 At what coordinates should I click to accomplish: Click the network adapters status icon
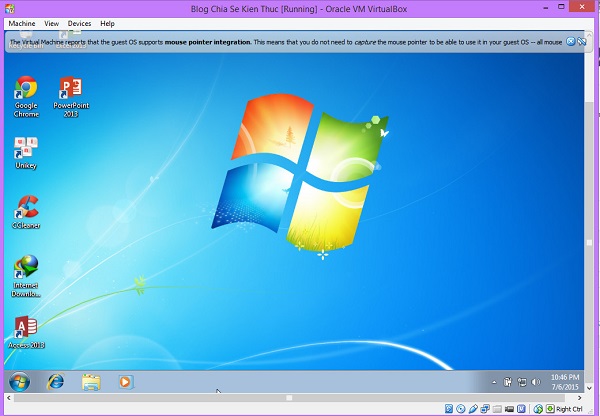[485, 409]
